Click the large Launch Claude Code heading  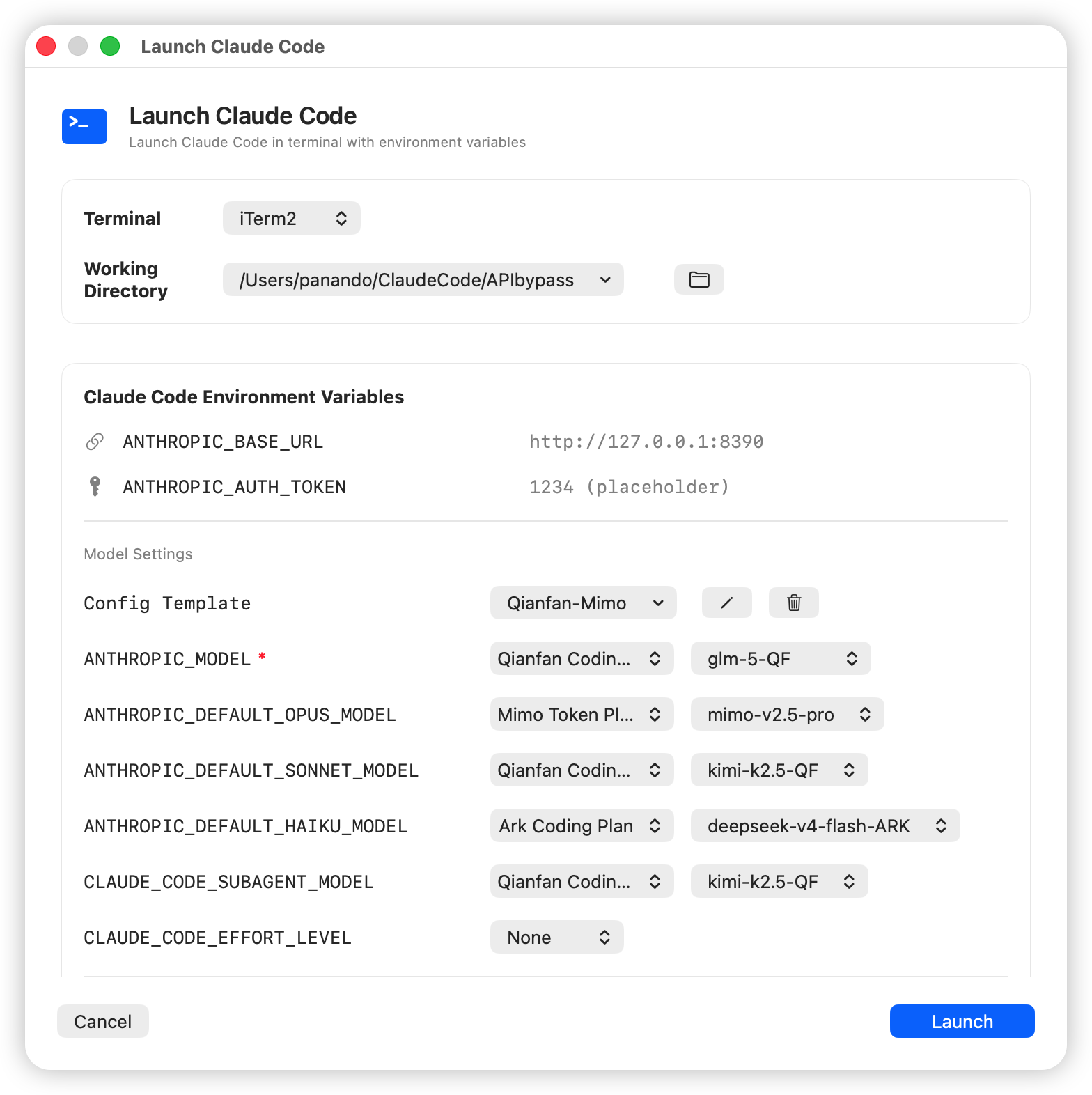pyautogui.click(x=242, y=116)
